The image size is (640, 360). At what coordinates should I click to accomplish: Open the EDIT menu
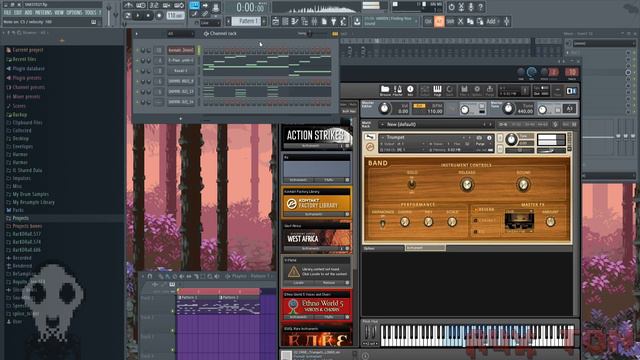pos(18,13)
